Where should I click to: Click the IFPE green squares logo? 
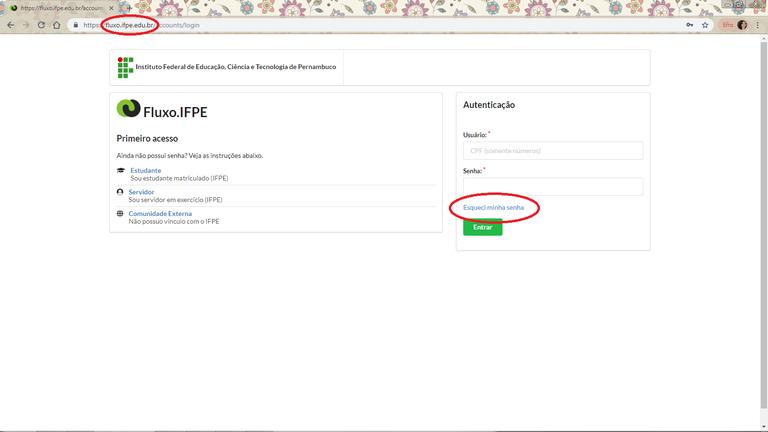(125, 68)
